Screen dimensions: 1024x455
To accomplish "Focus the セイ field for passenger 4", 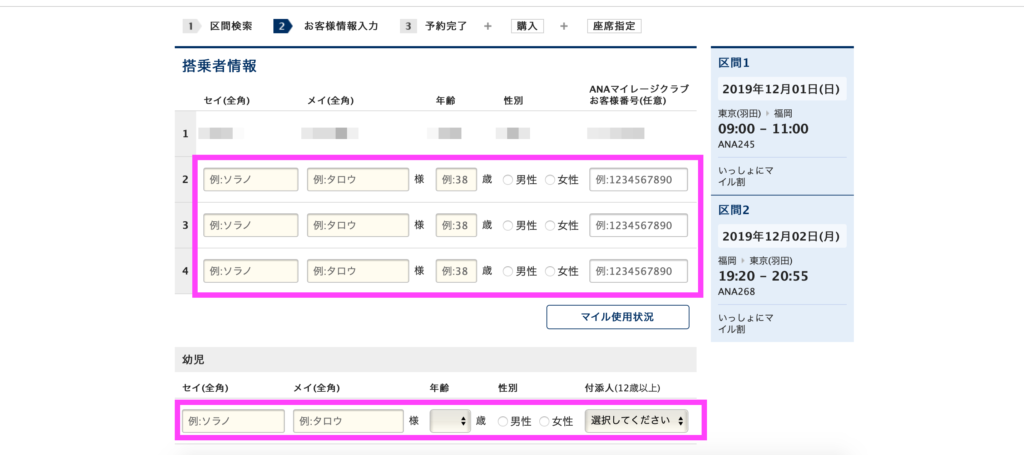I will [x=251, y=271].
